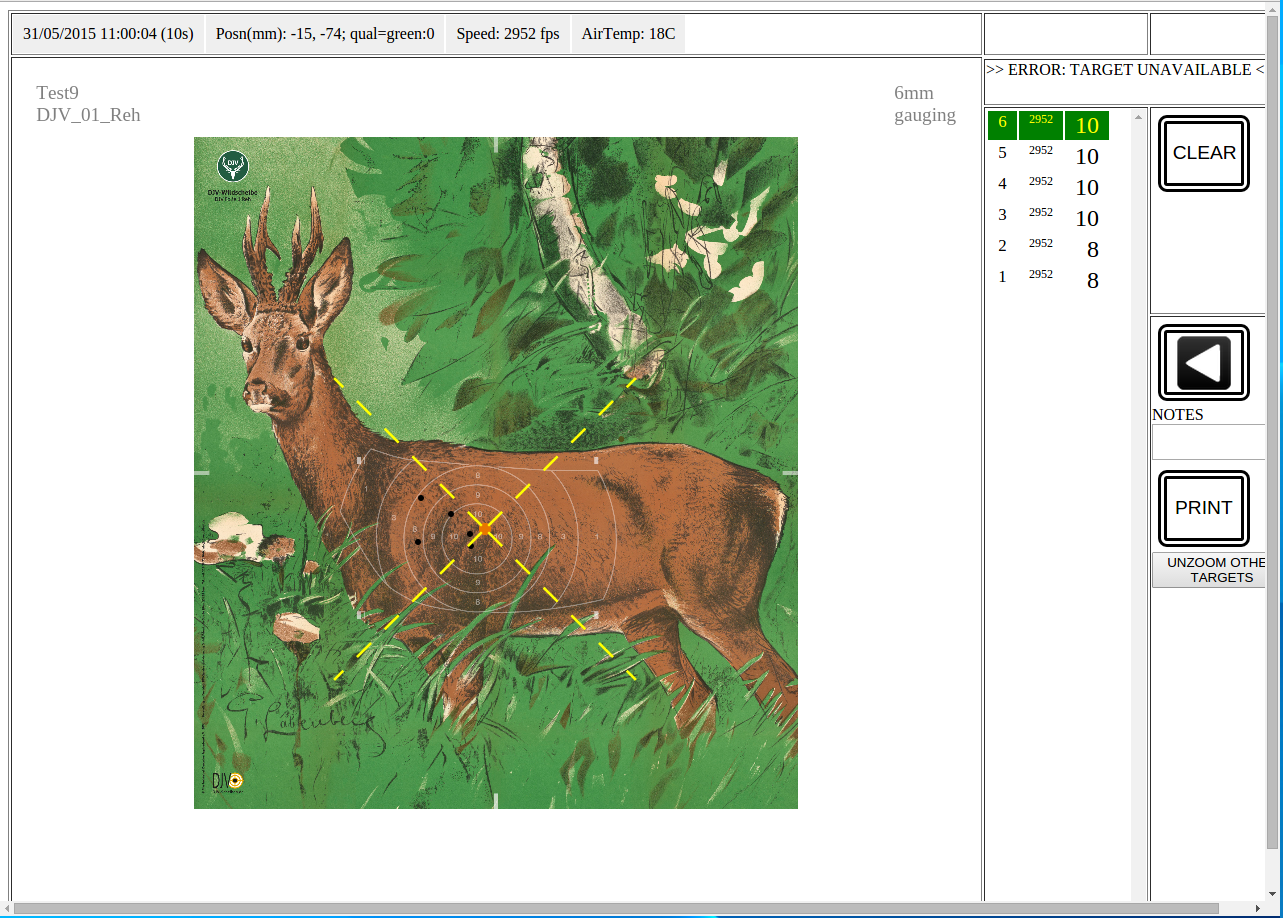Click the black back arrow button
This screenshot has width=1283, height=918.
coord(1203,362)
